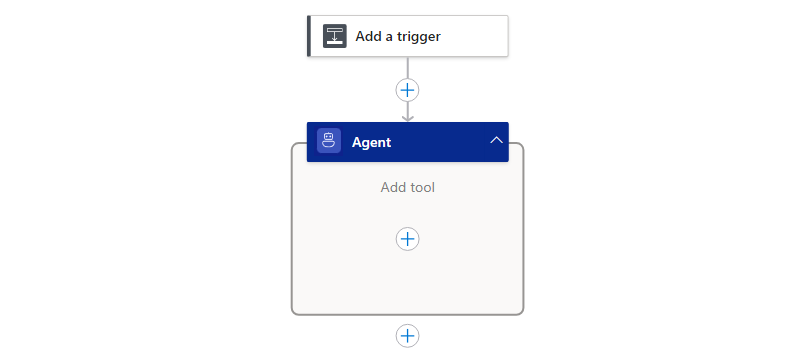The width and height of the screenshot is (800, 360).
Task: Add an action with the plus below the Agent box
Action: point(407,336)
